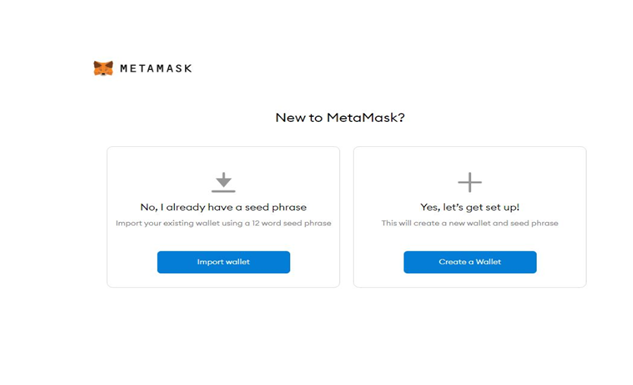Select "No, I already have a seed phrase" title
633x385 pixels.
[223, 207]
